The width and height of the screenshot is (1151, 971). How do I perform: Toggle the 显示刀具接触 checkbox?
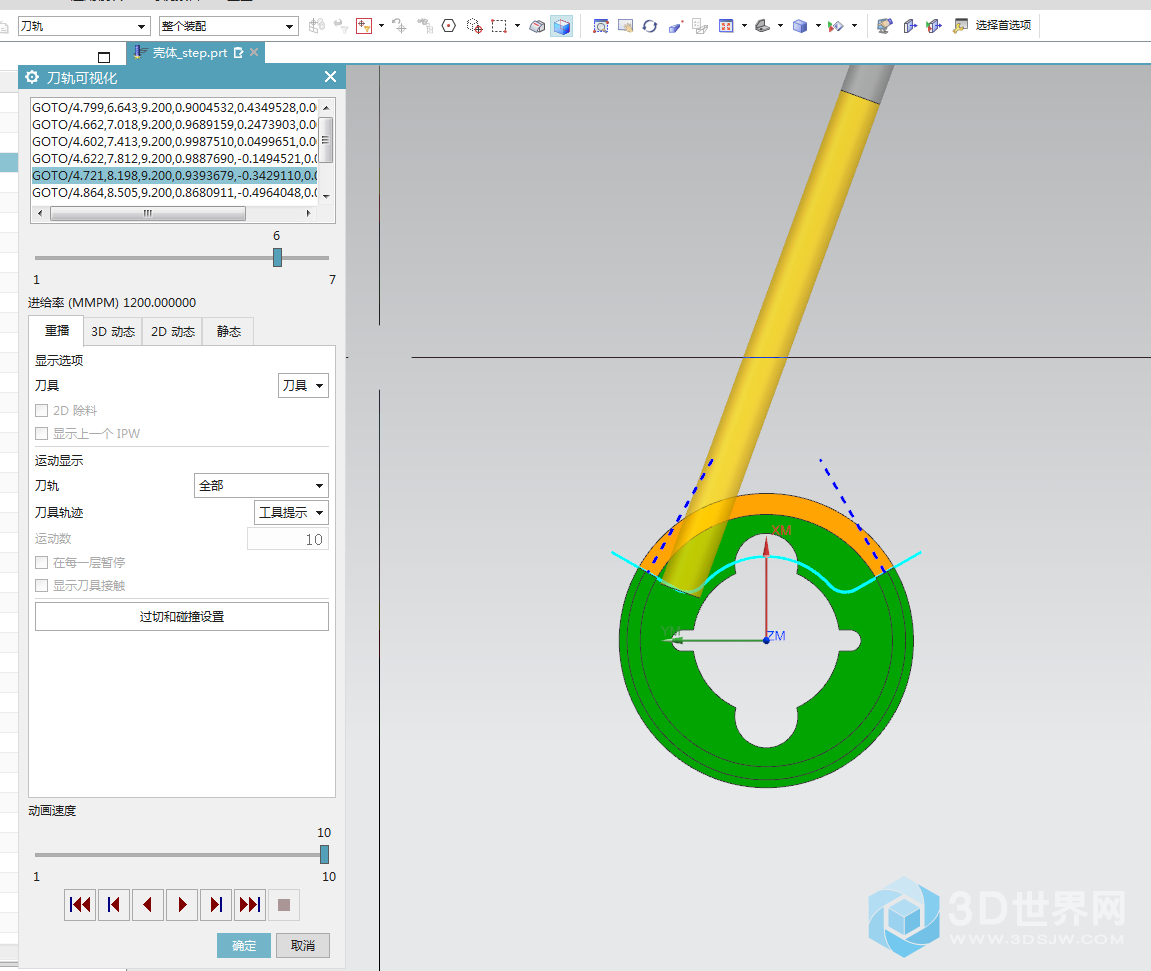pos(42,586)
